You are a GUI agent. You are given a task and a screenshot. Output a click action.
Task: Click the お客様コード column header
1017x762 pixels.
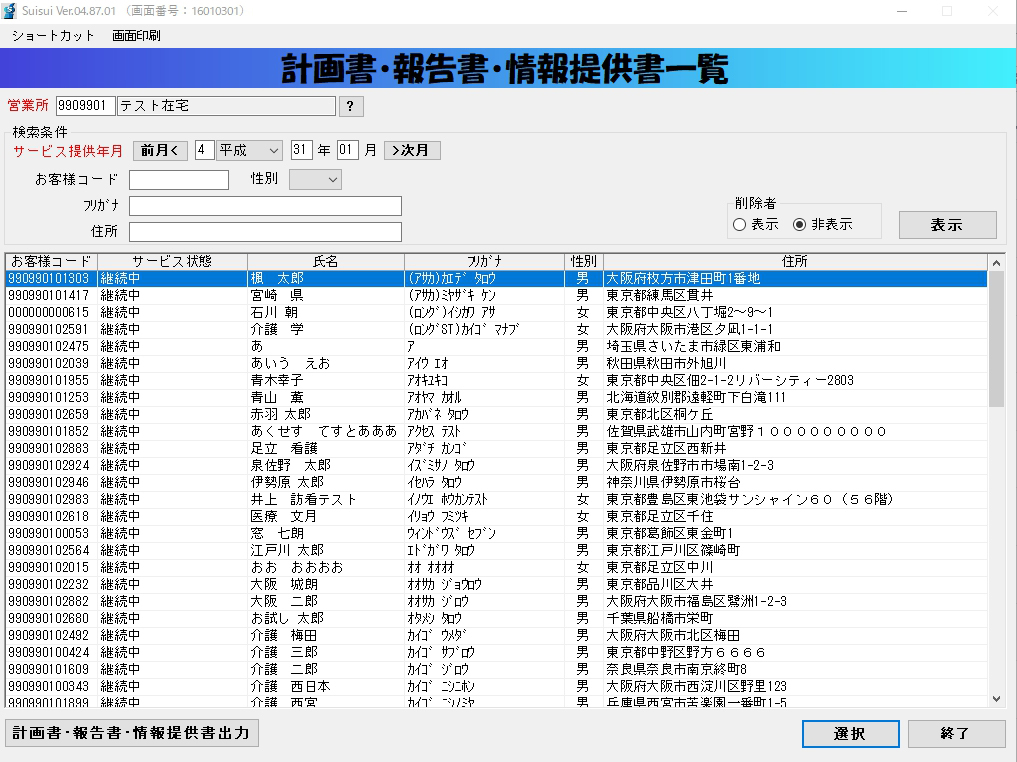[51, 261]
